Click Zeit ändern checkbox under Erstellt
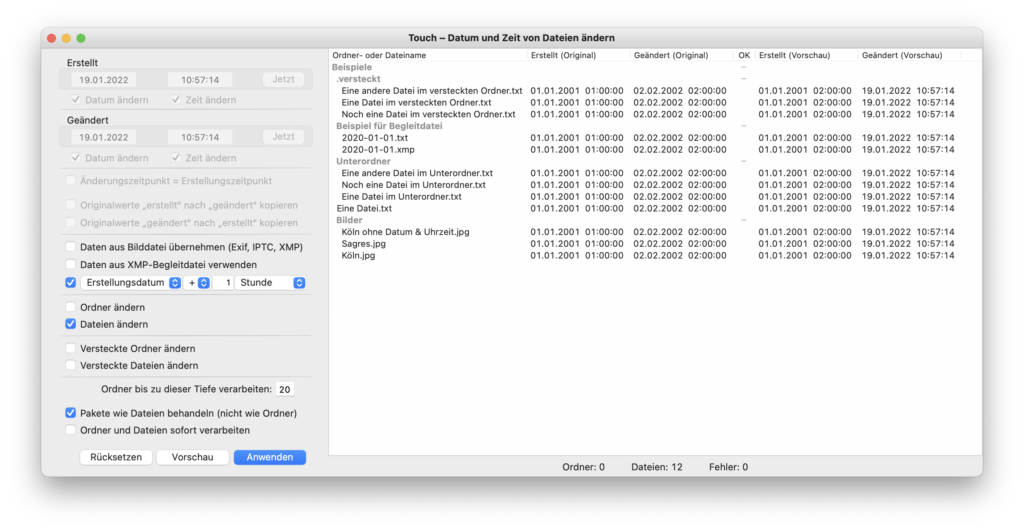Viewport: 1024px width, 531px height. (175, 100)
